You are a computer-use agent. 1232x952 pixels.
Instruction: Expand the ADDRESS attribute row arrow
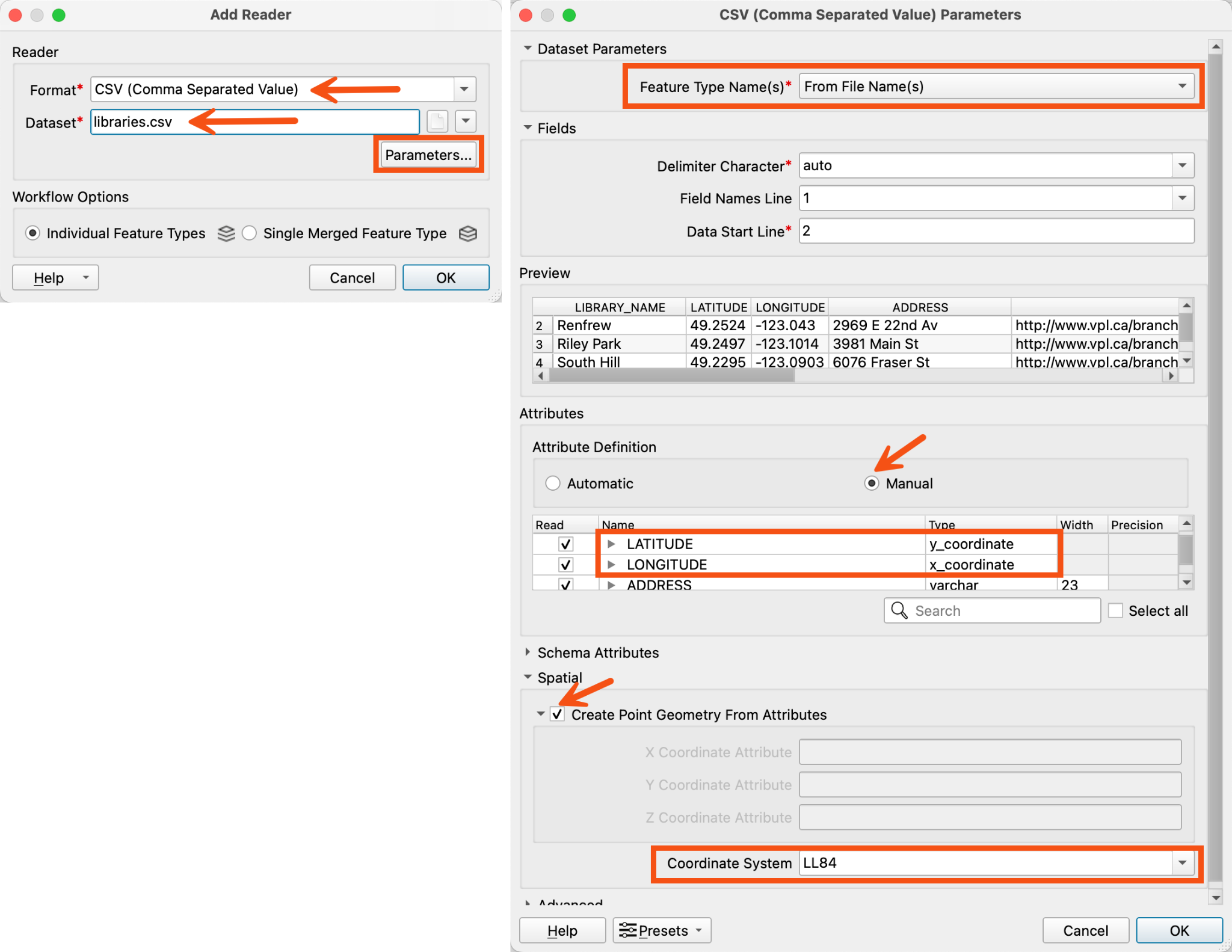click(611, 585)
